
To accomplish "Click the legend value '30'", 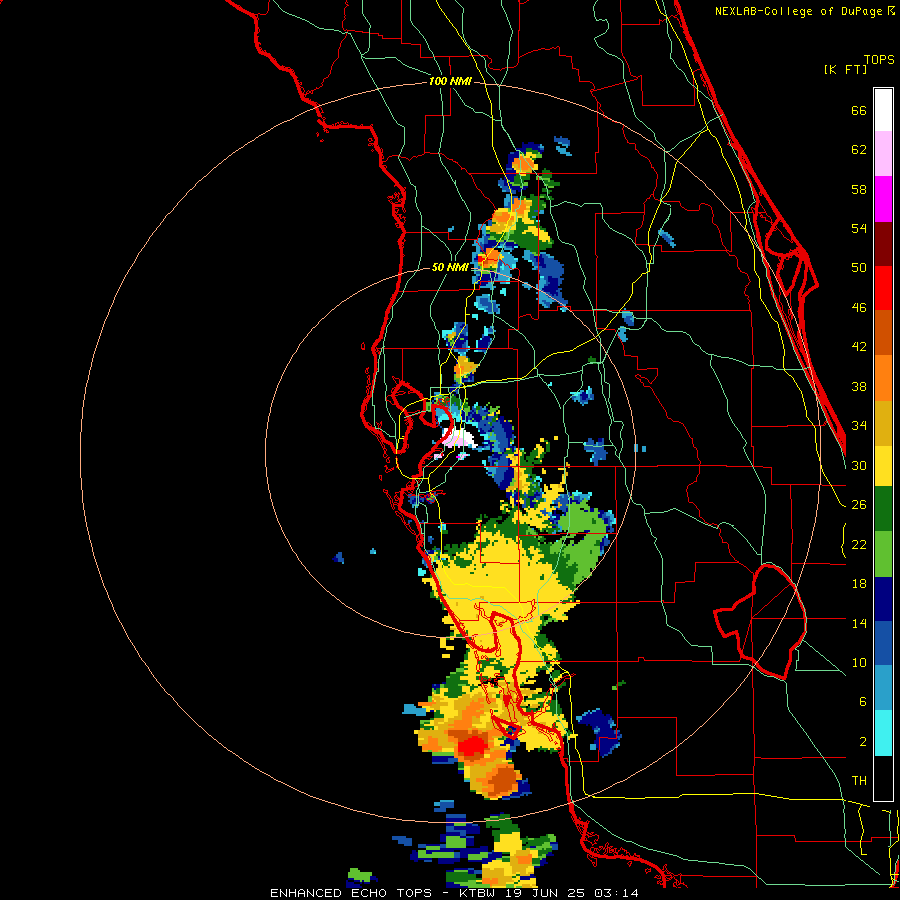I will tap(859, 465).
